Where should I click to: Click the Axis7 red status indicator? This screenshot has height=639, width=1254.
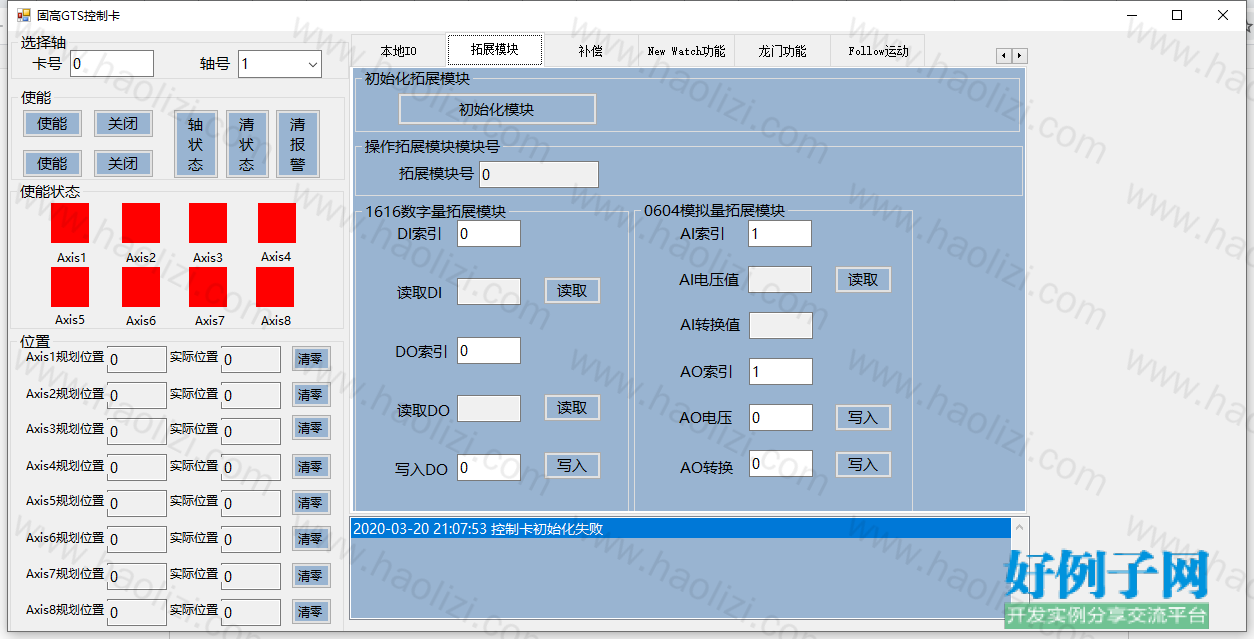point(208,287)
